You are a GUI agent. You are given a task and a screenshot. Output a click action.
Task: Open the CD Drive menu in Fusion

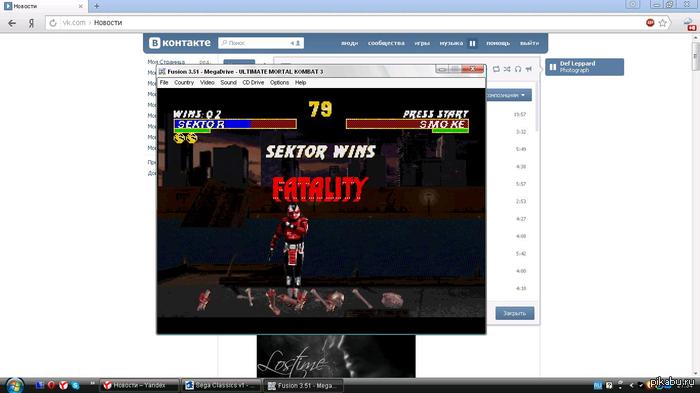click(x=253, y=83)
